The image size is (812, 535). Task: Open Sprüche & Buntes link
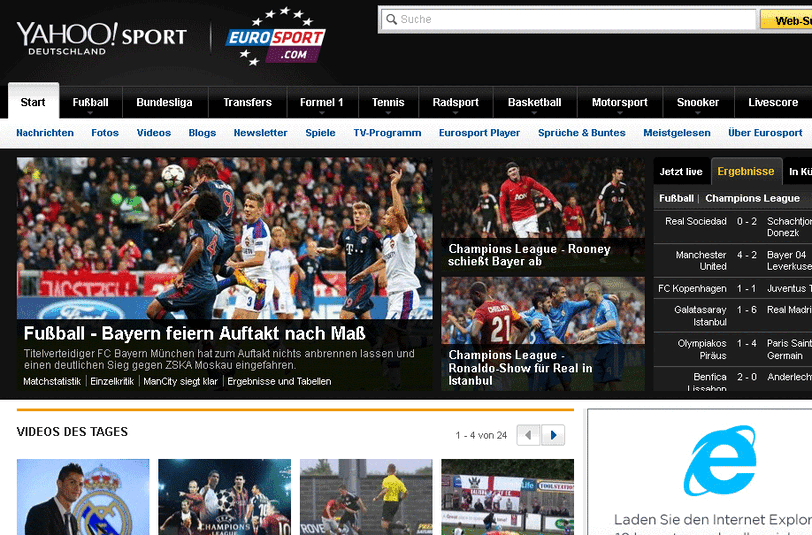[582, 133]
